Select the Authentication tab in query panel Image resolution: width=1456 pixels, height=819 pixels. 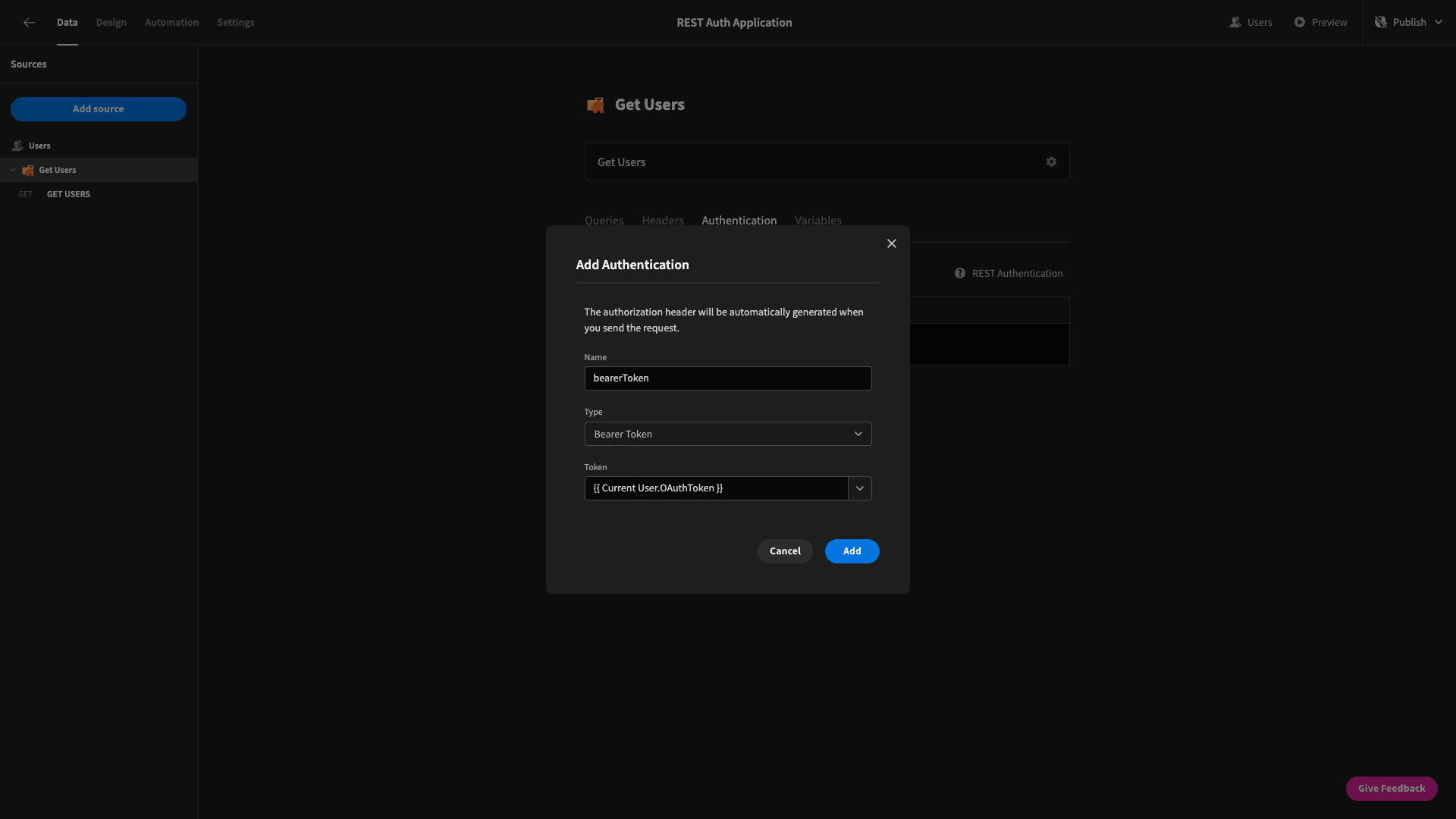739,220
